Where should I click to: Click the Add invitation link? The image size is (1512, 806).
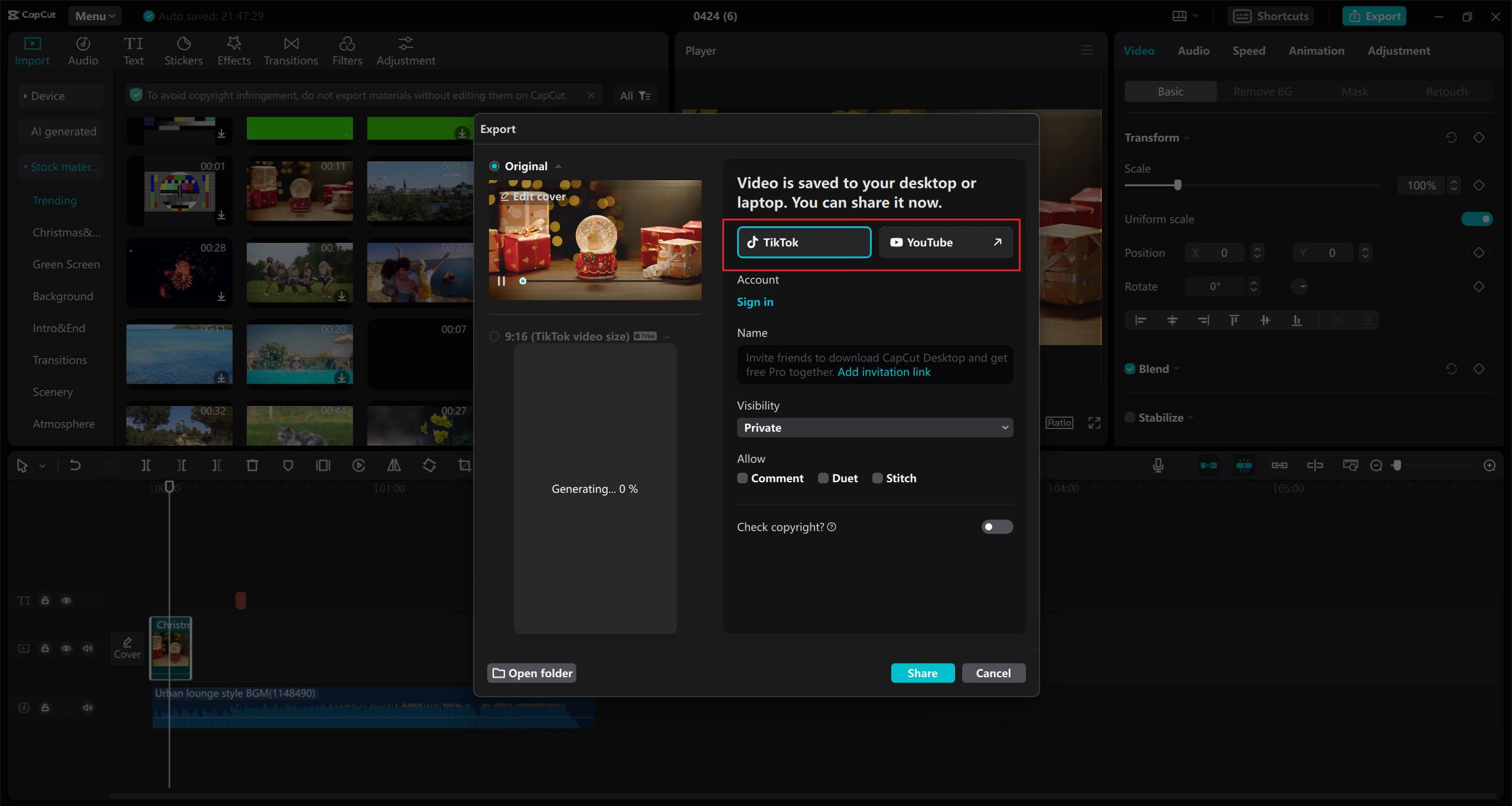(884, 372)
